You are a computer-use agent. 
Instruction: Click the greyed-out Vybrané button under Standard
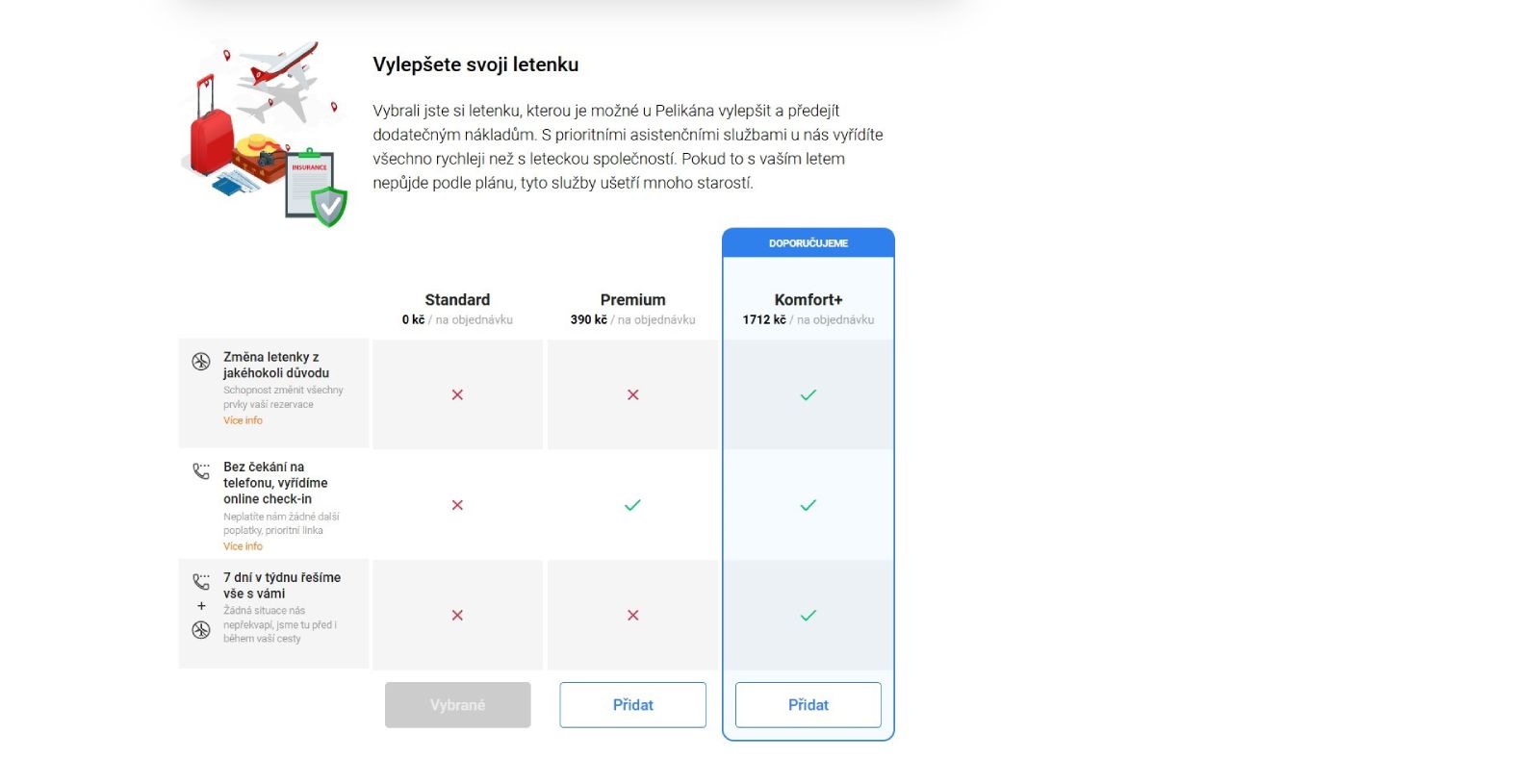457,705
